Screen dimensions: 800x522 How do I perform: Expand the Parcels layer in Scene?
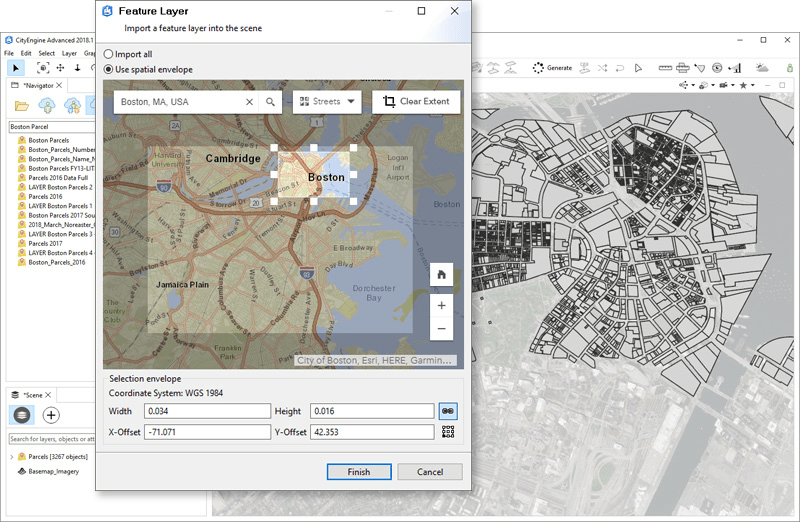(11, 457)
